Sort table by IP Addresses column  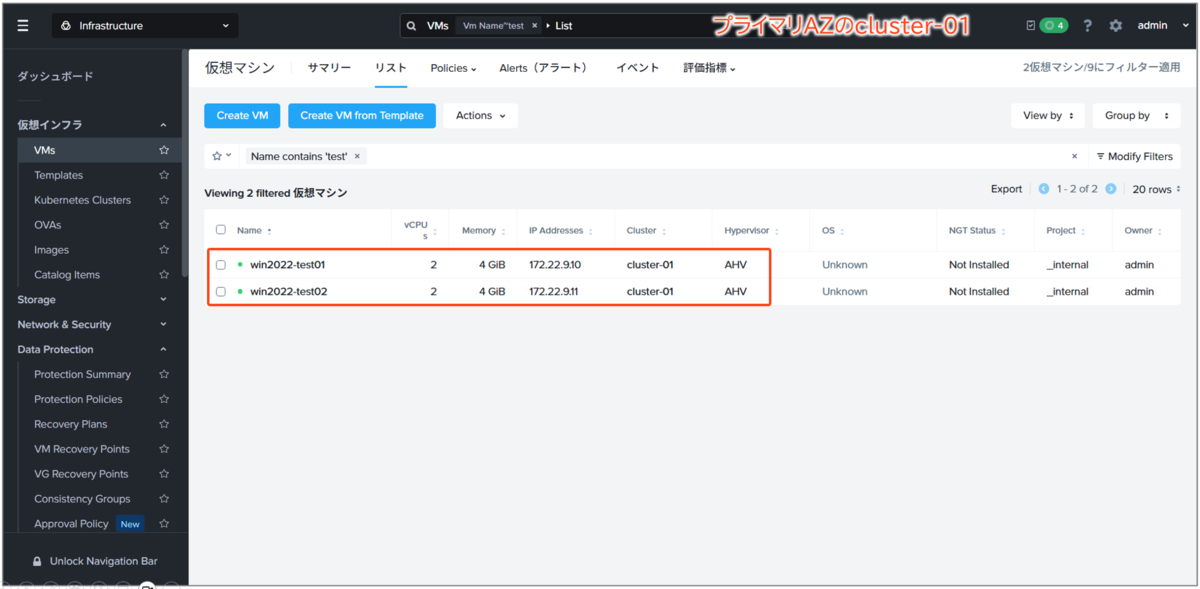click(x=561, y=230)
